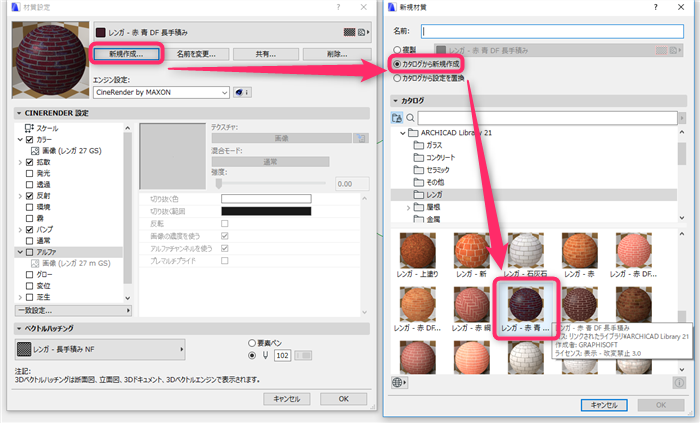The width and height of the screenshot is (700, 423).
Task: Click the 名前 text input field
Action: coord(552,31)
